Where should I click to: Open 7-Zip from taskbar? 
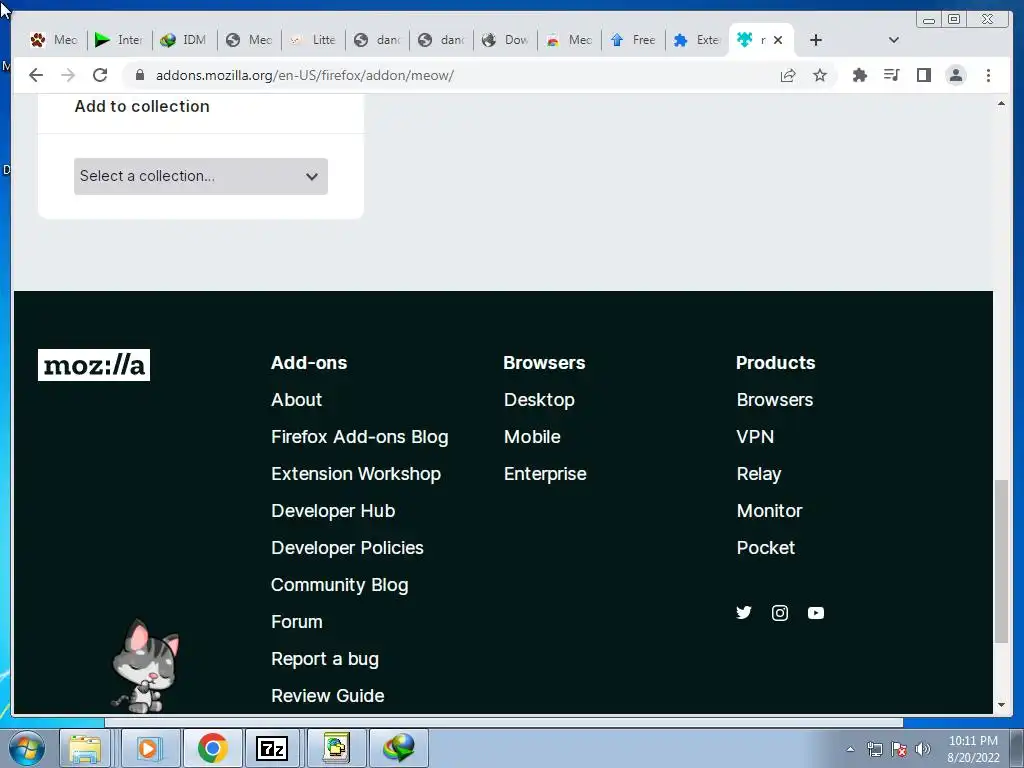click(273, 748)
